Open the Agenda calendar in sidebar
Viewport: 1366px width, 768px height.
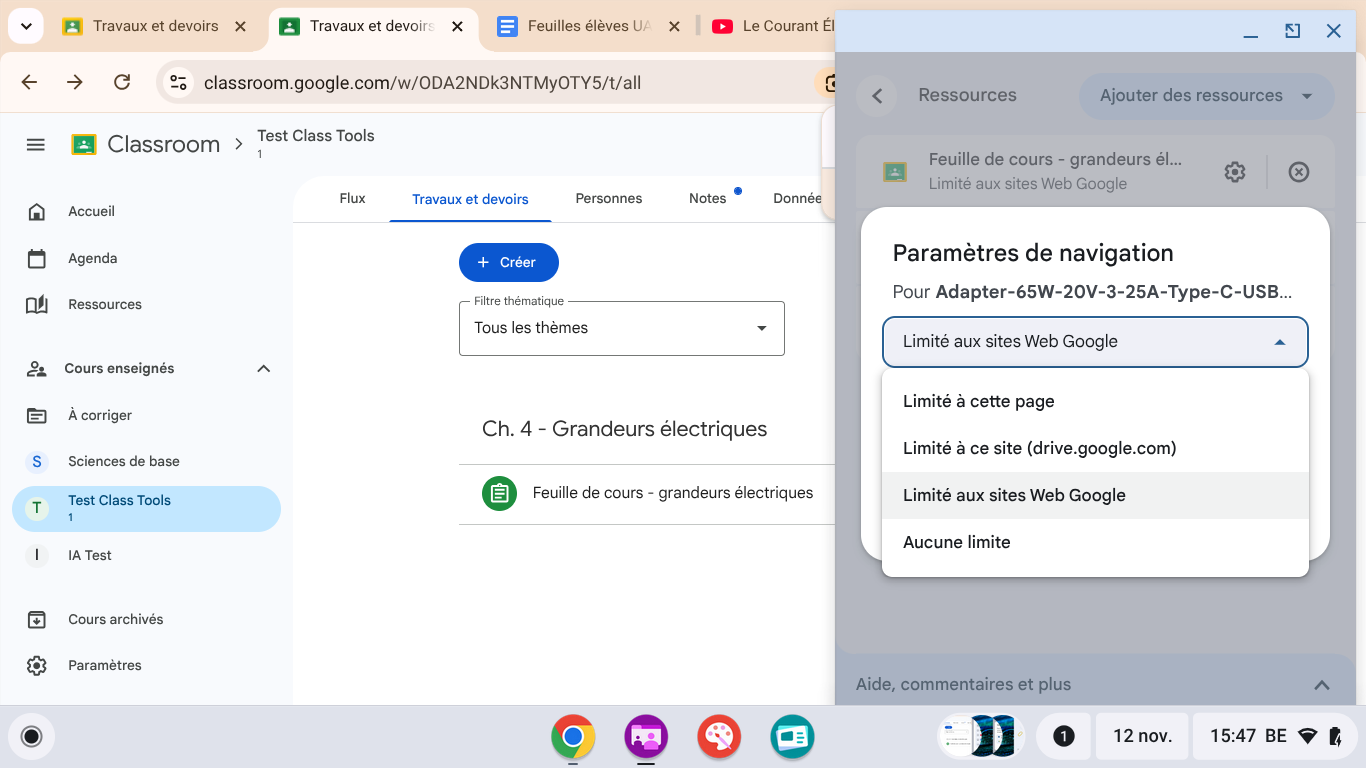click(92, 258)
